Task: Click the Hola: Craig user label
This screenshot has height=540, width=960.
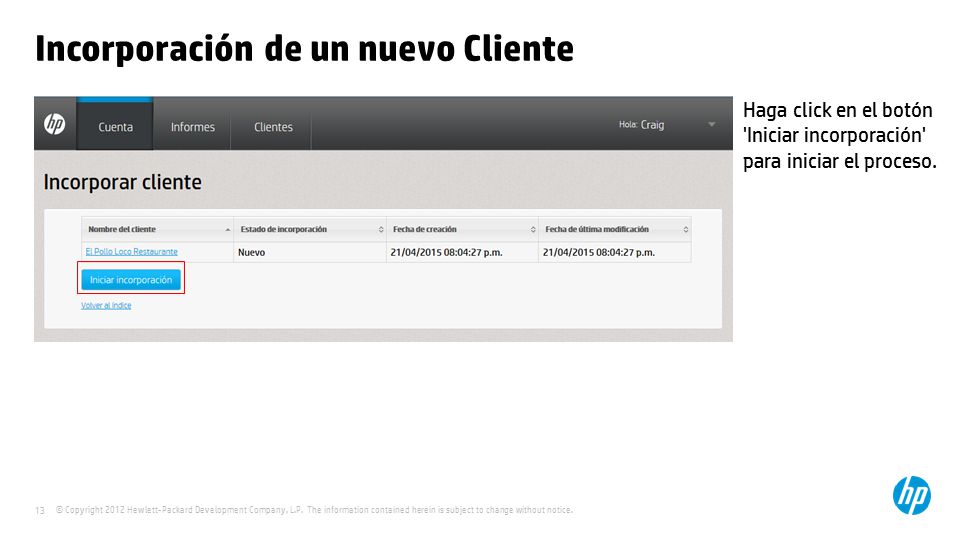Action: pos(641,125)
